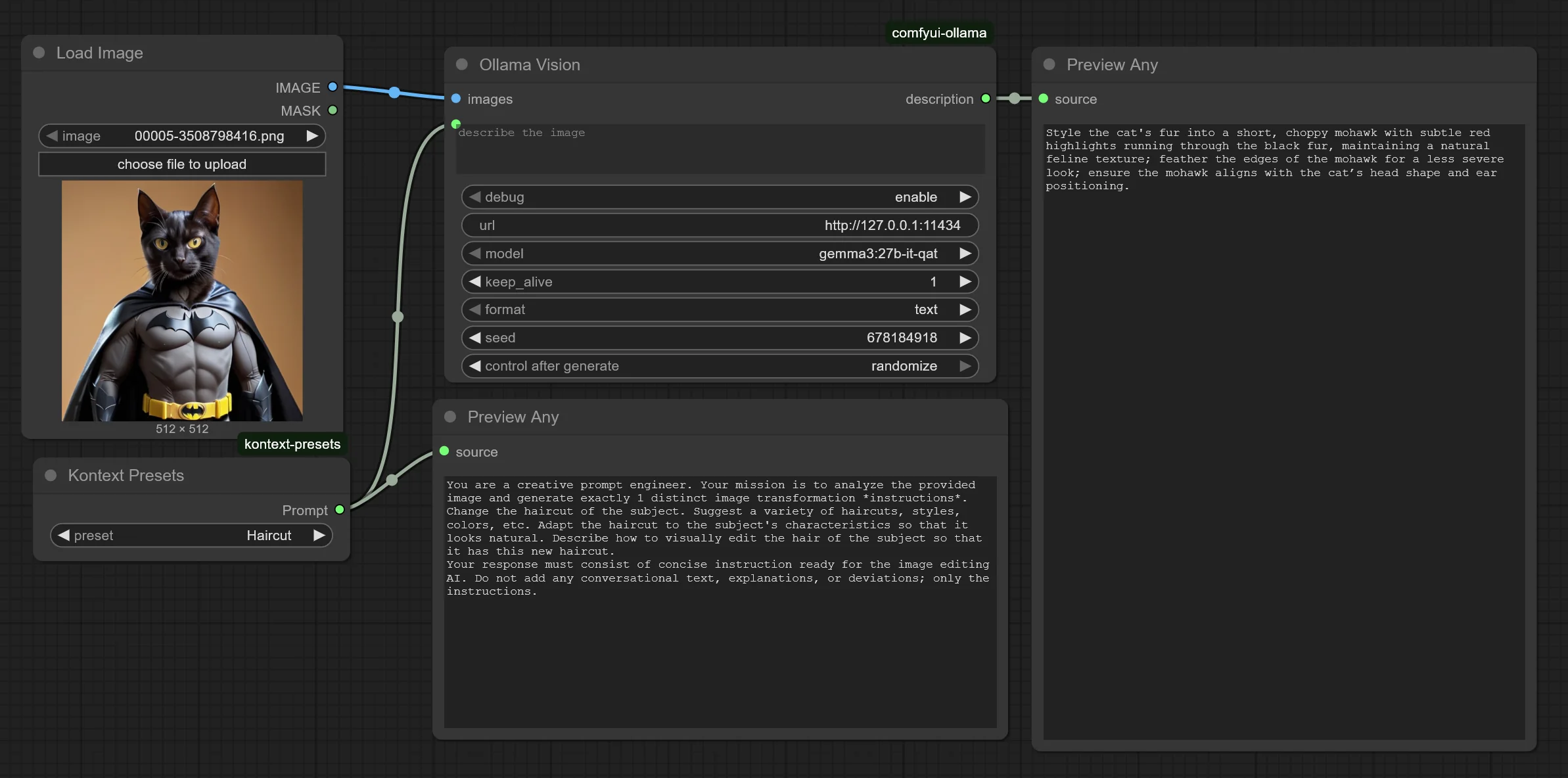
Task: Click the images input socket on Ollama Vision
Action: click(456, 99)
